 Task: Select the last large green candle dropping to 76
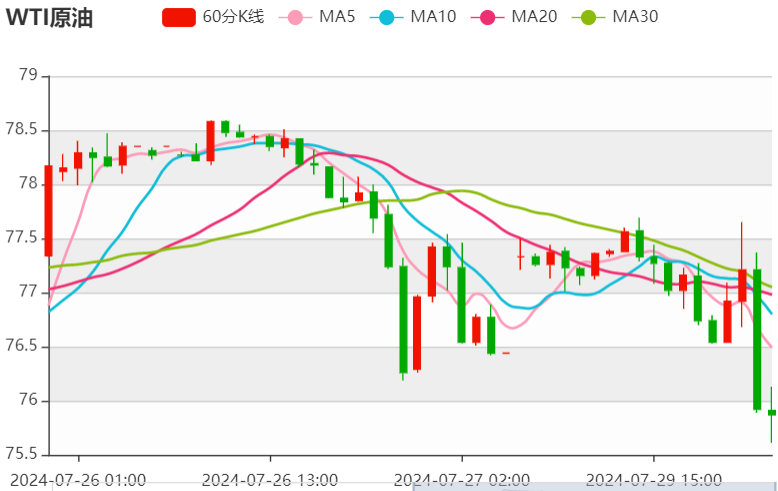click(x=757, y=339)
